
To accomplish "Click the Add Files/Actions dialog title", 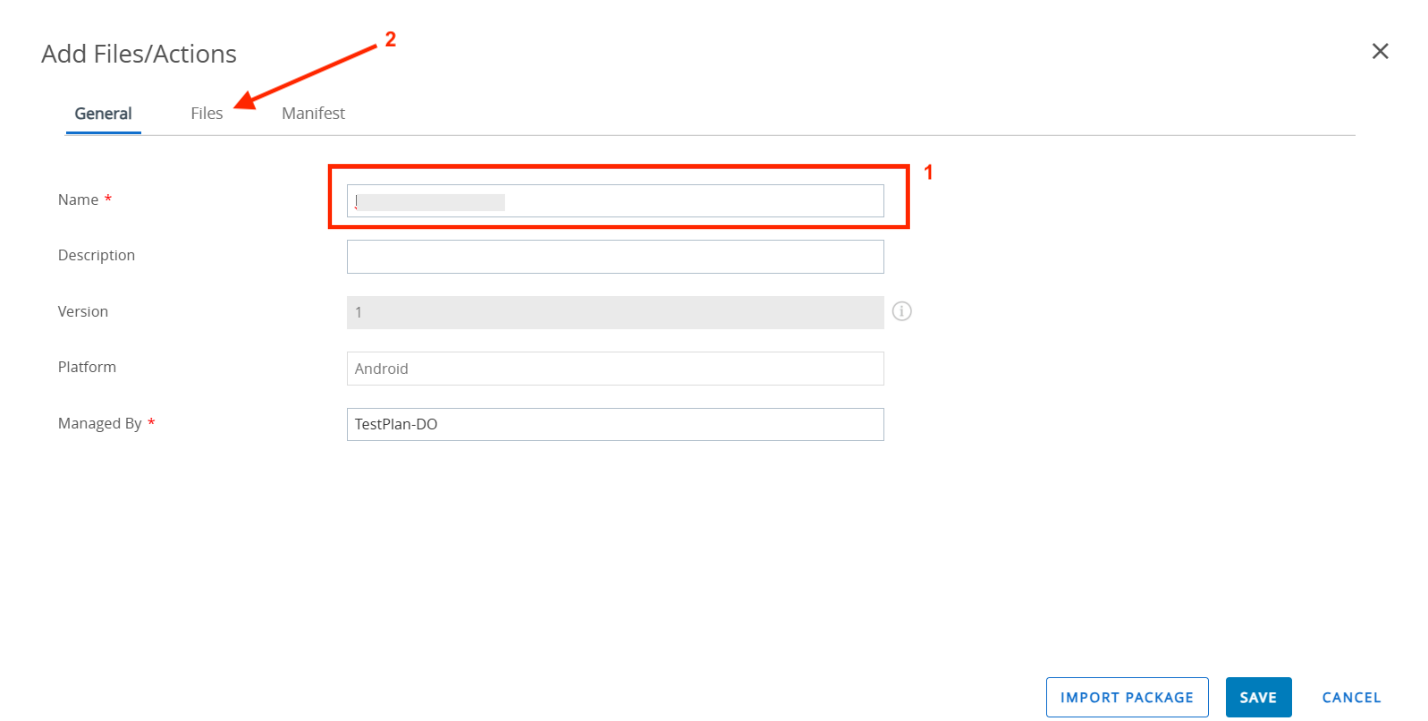I will [x=139, y=54].
